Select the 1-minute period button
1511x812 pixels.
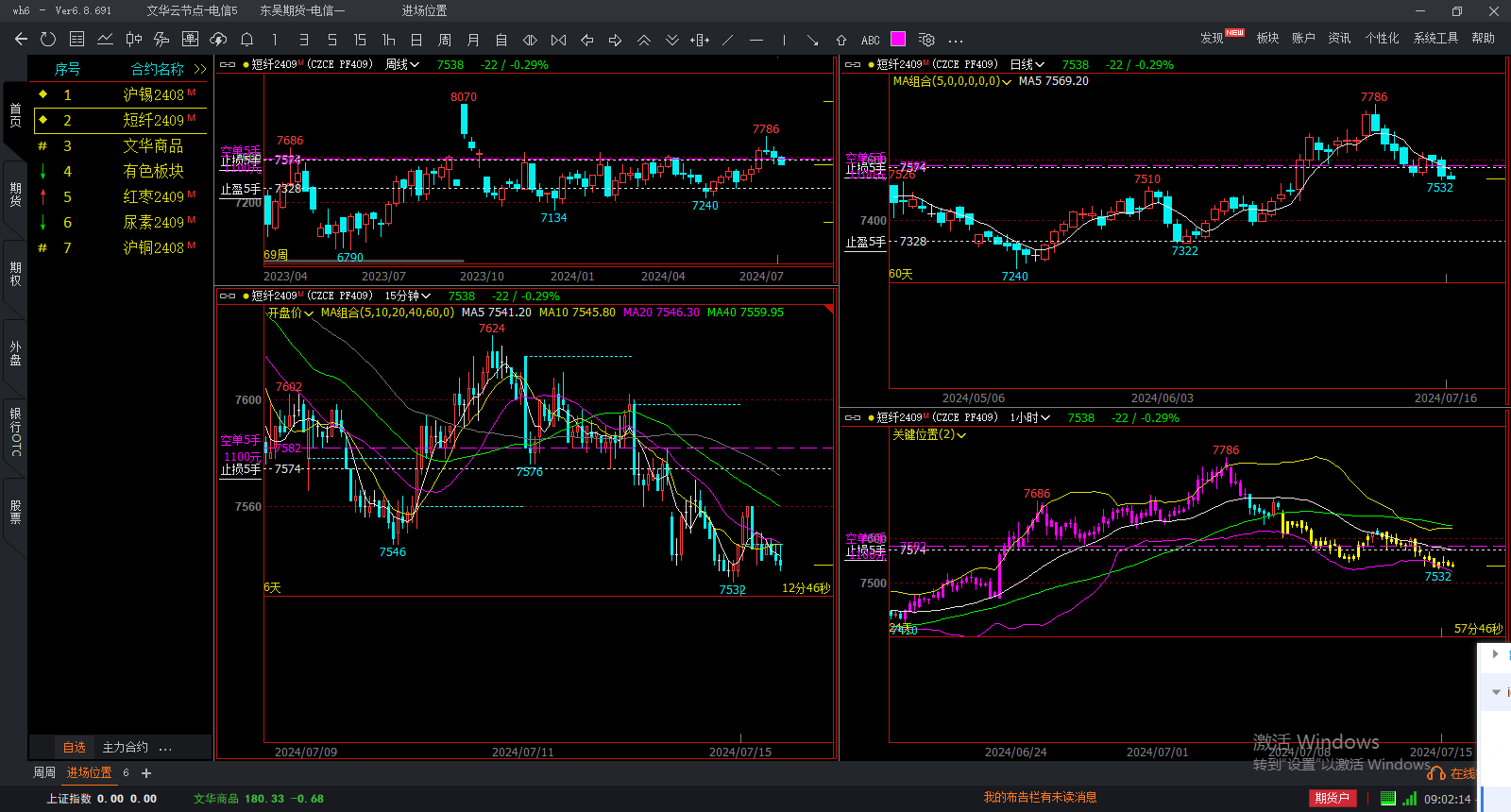pyautogui.click(x=275, y=40)
